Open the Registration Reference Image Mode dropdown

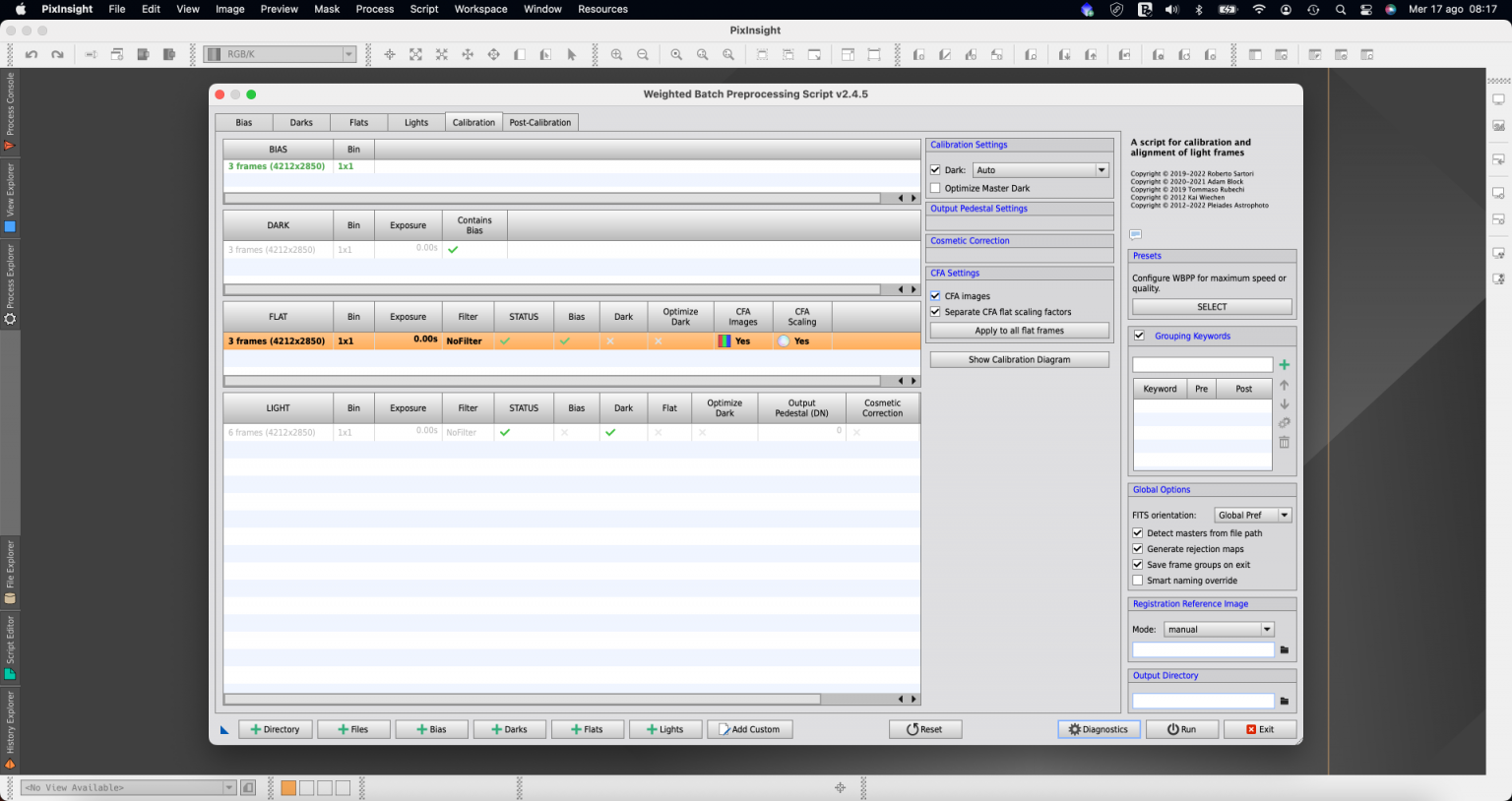pyautogui.click(x=1219, y=629)
